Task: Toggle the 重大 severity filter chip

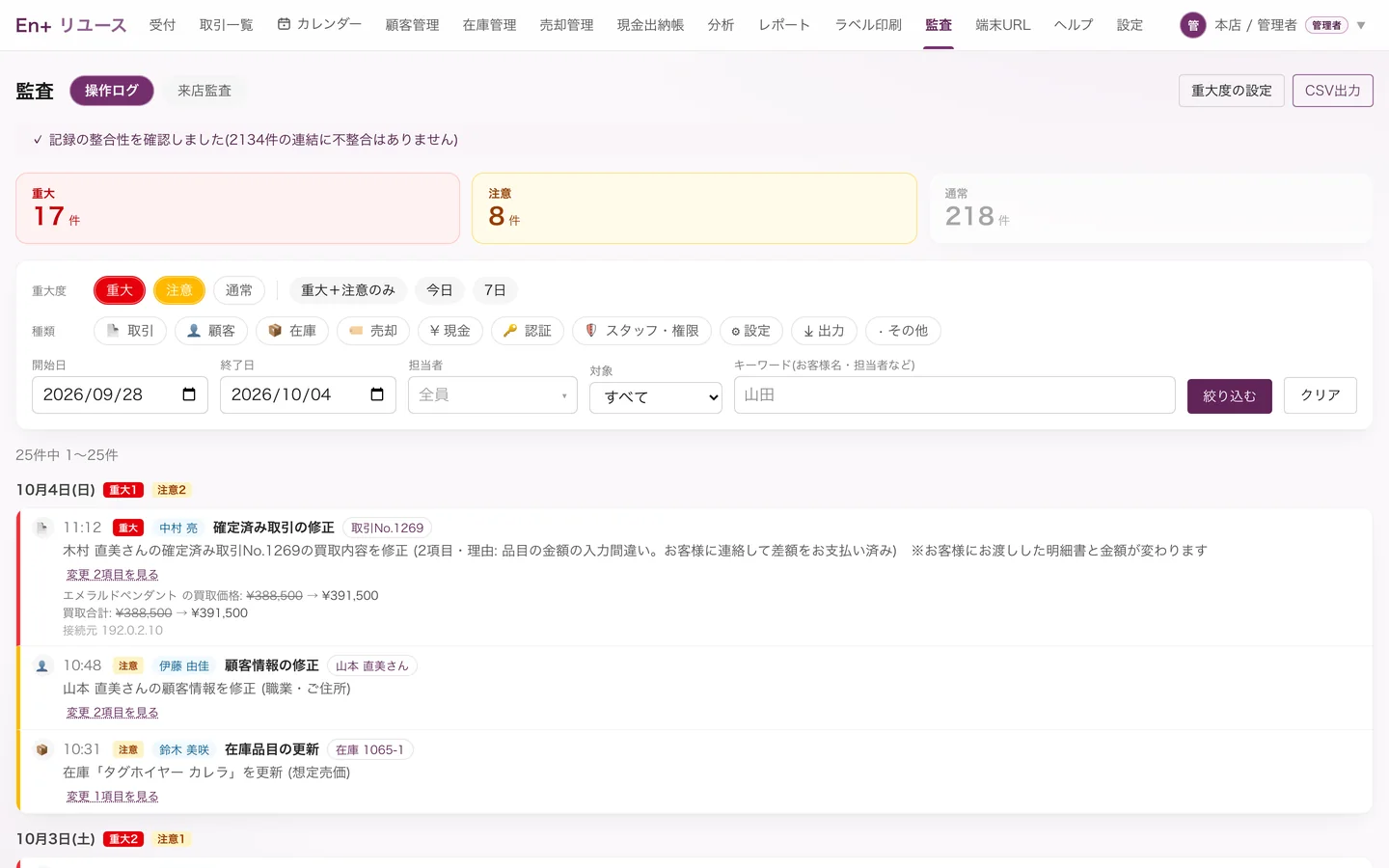Action: [x=120, y=290]
